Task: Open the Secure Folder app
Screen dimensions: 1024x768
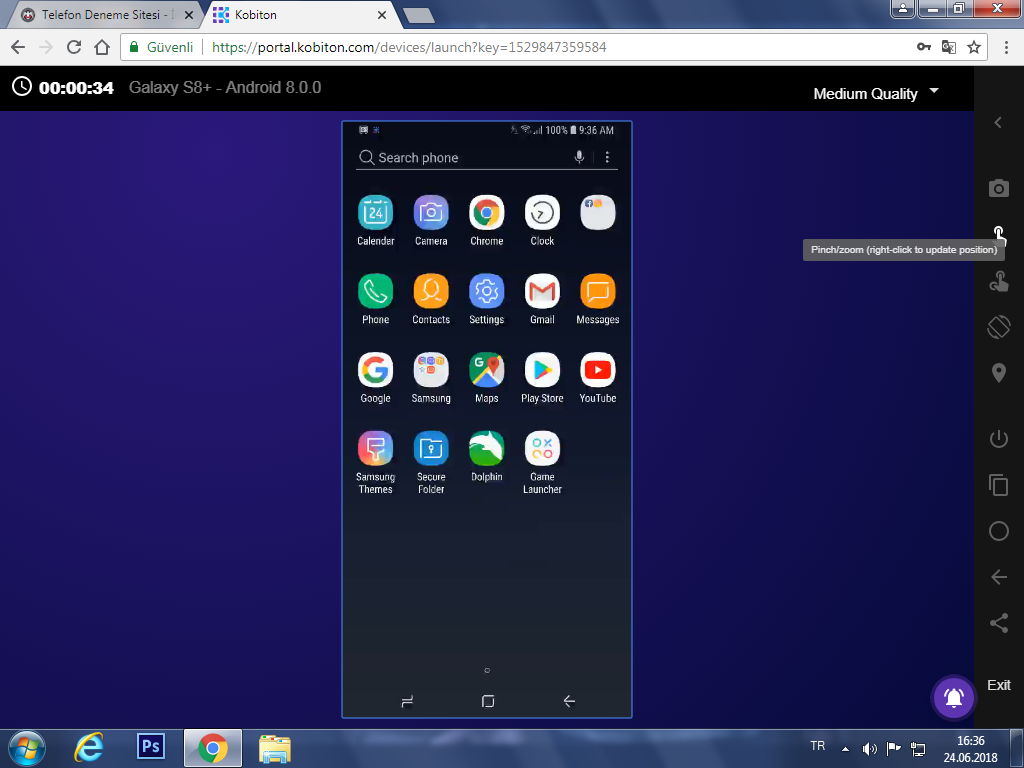Action: click(x=431, y=449)
